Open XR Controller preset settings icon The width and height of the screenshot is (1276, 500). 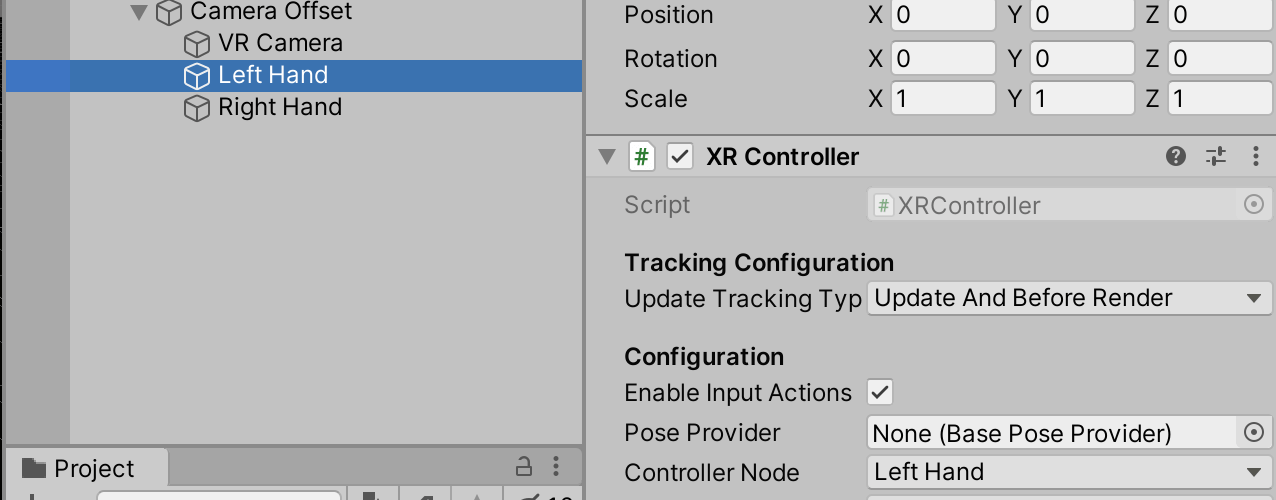click(x=1216, y=156)
